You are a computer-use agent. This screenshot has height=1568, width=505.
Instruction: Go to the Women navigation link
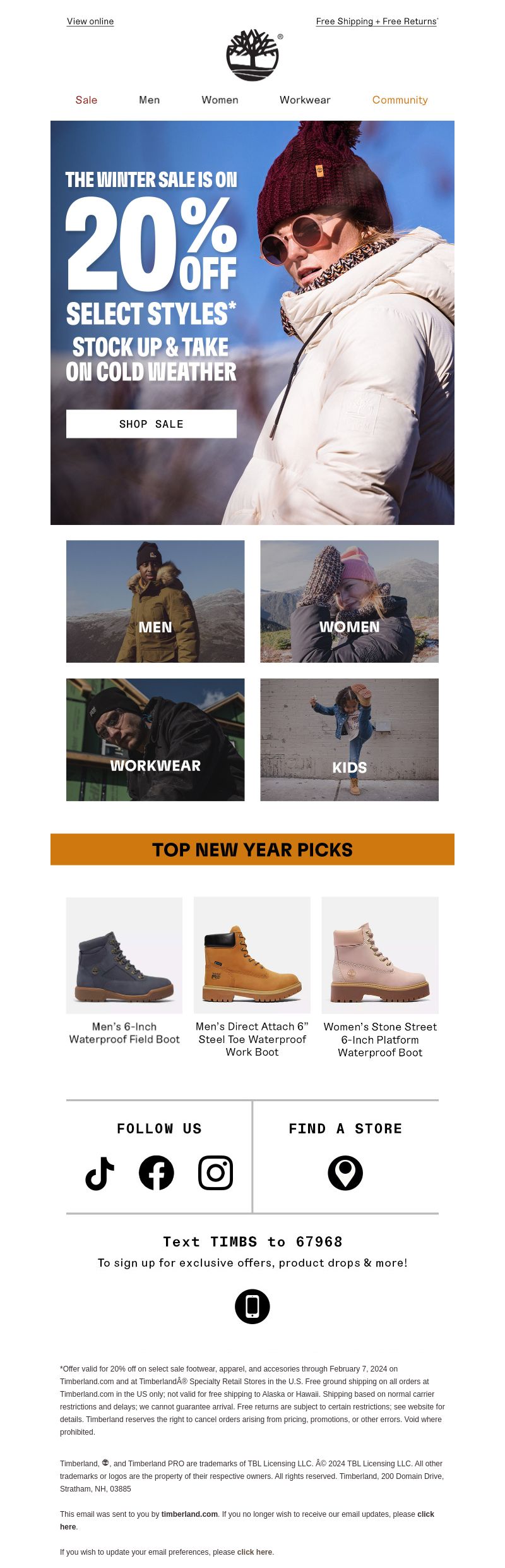[x=220, y=100]
